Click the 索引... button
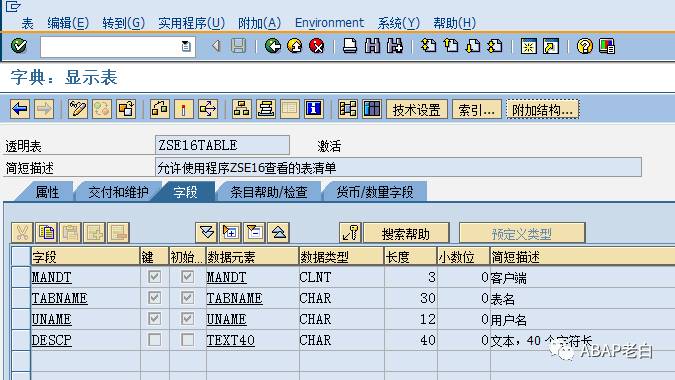This screenshot has height=380, width=675. coord(477,110)
